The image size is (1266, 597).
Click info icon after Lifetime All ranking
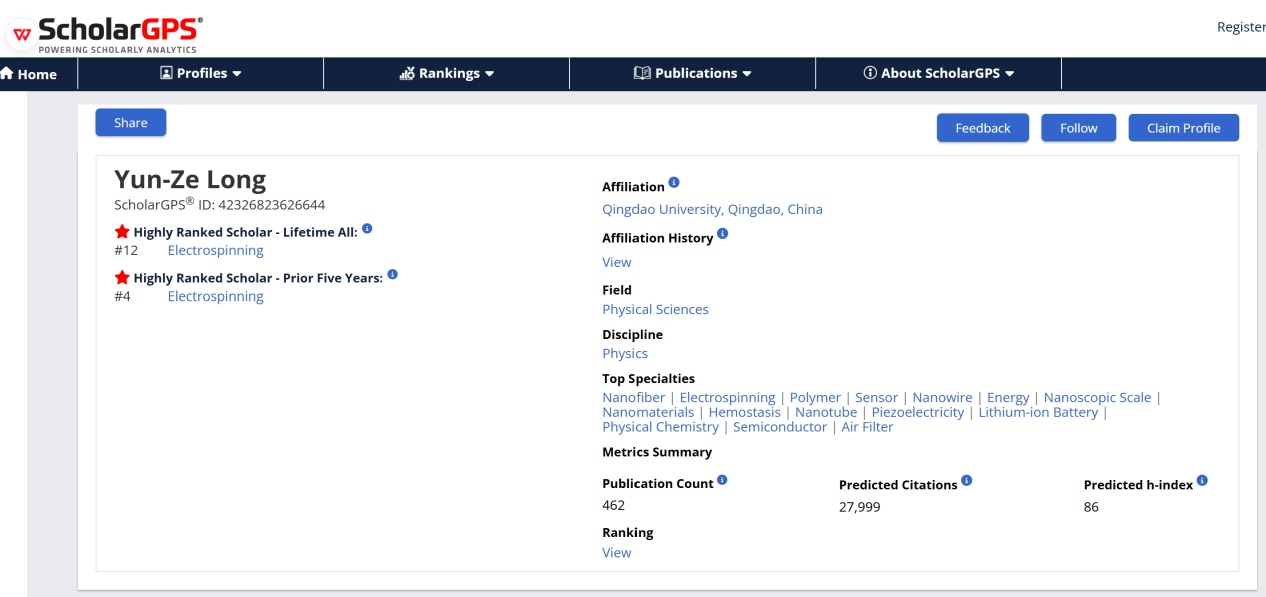pos(367,229)
